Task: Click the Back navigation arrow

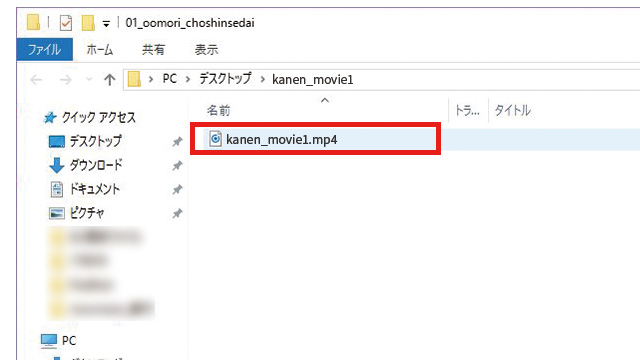Action: pyautogui.click(x=36, y=80)
